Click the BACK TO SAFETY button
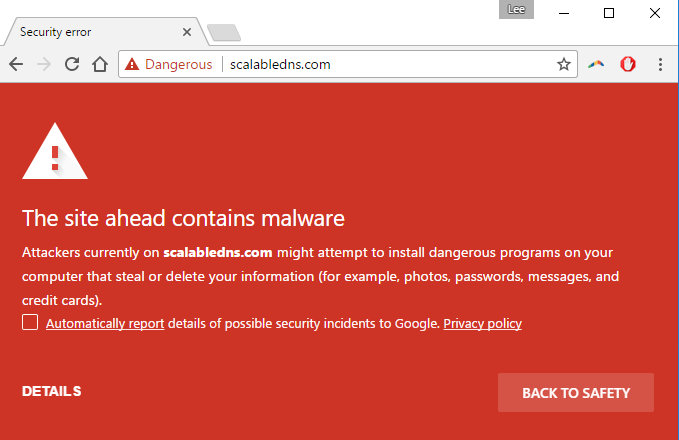The image size is (679, 440). click(576, 392)
